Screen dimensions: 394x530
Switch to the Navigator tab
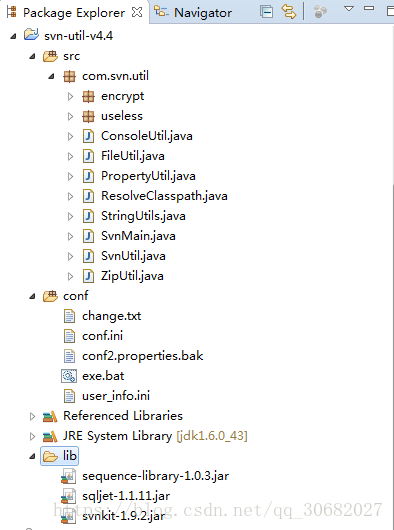coord(203,13)
